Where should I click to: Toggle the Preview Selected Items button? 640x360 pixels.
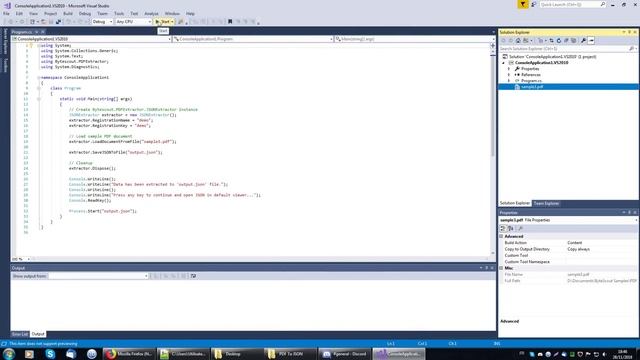coord(591,40)
